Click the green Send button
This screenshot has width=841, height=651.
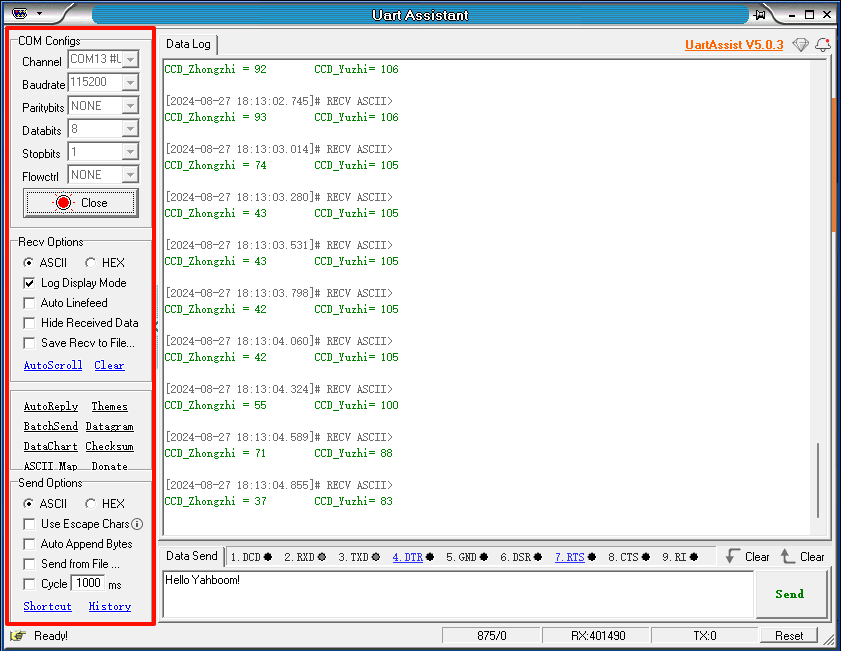click(790, 594)
